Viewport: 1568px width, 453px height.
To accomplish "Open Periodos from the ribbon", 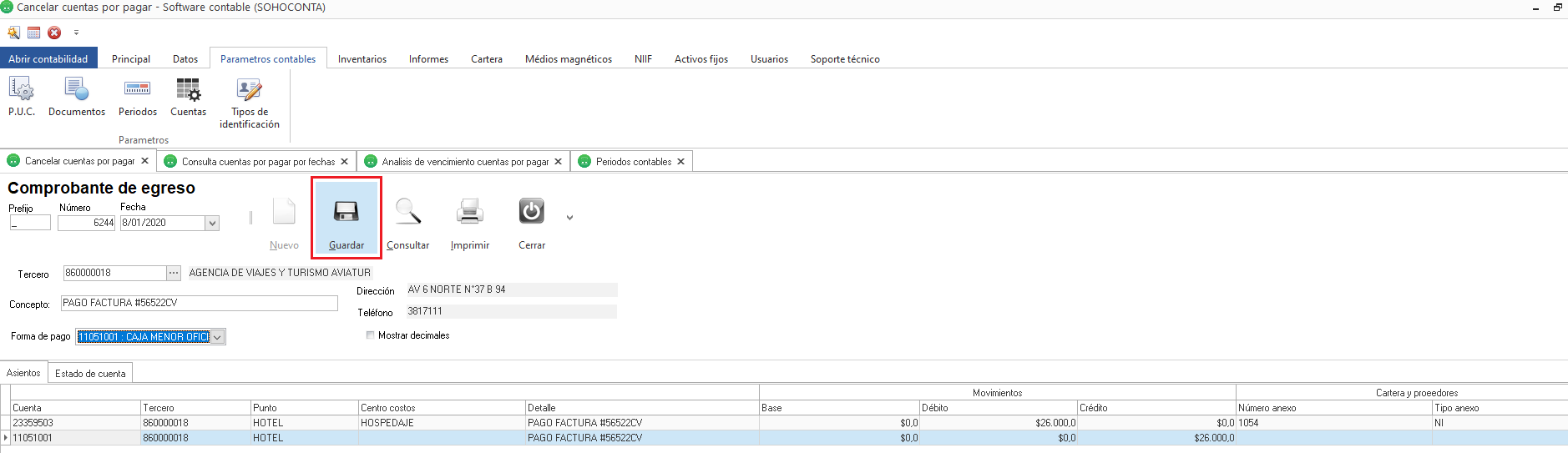I will click(137, 89).
